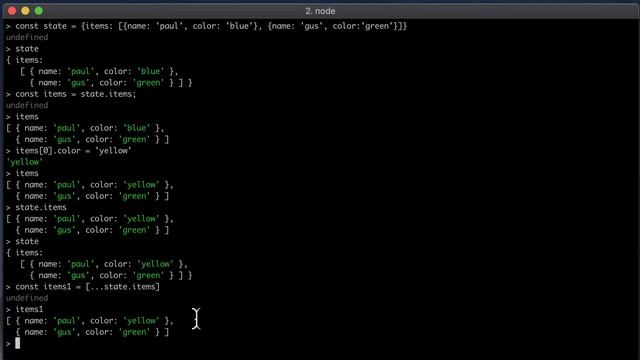Image resolution: width=640 pixels, height=360 pixels.
Task: Click the 'const items1 = [...state.items]' line
Action: tap(83, 287)
